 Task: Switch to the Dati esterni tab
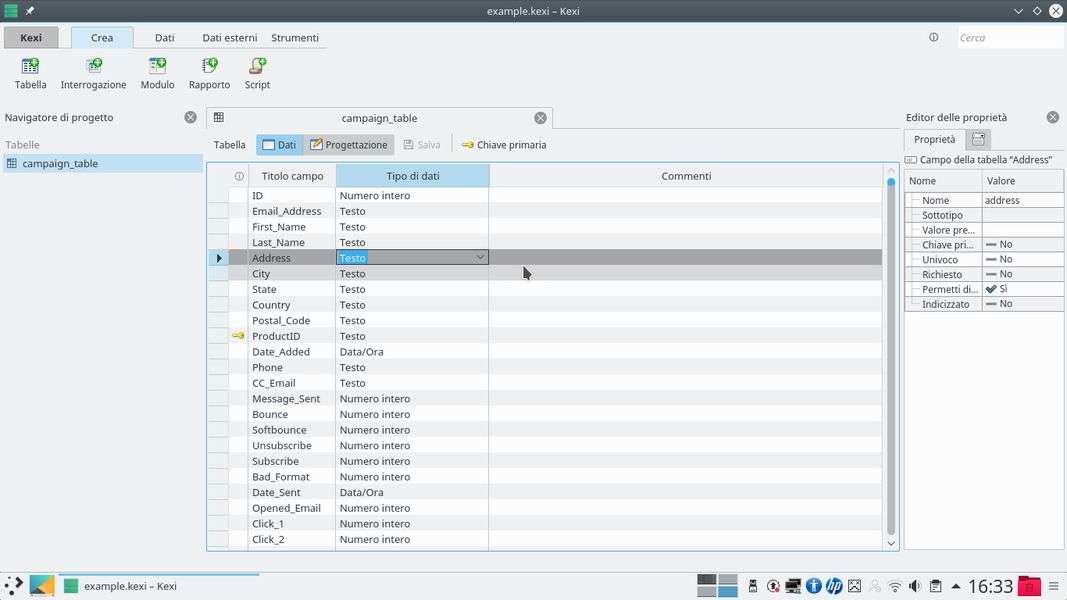(x=229, y=38)
